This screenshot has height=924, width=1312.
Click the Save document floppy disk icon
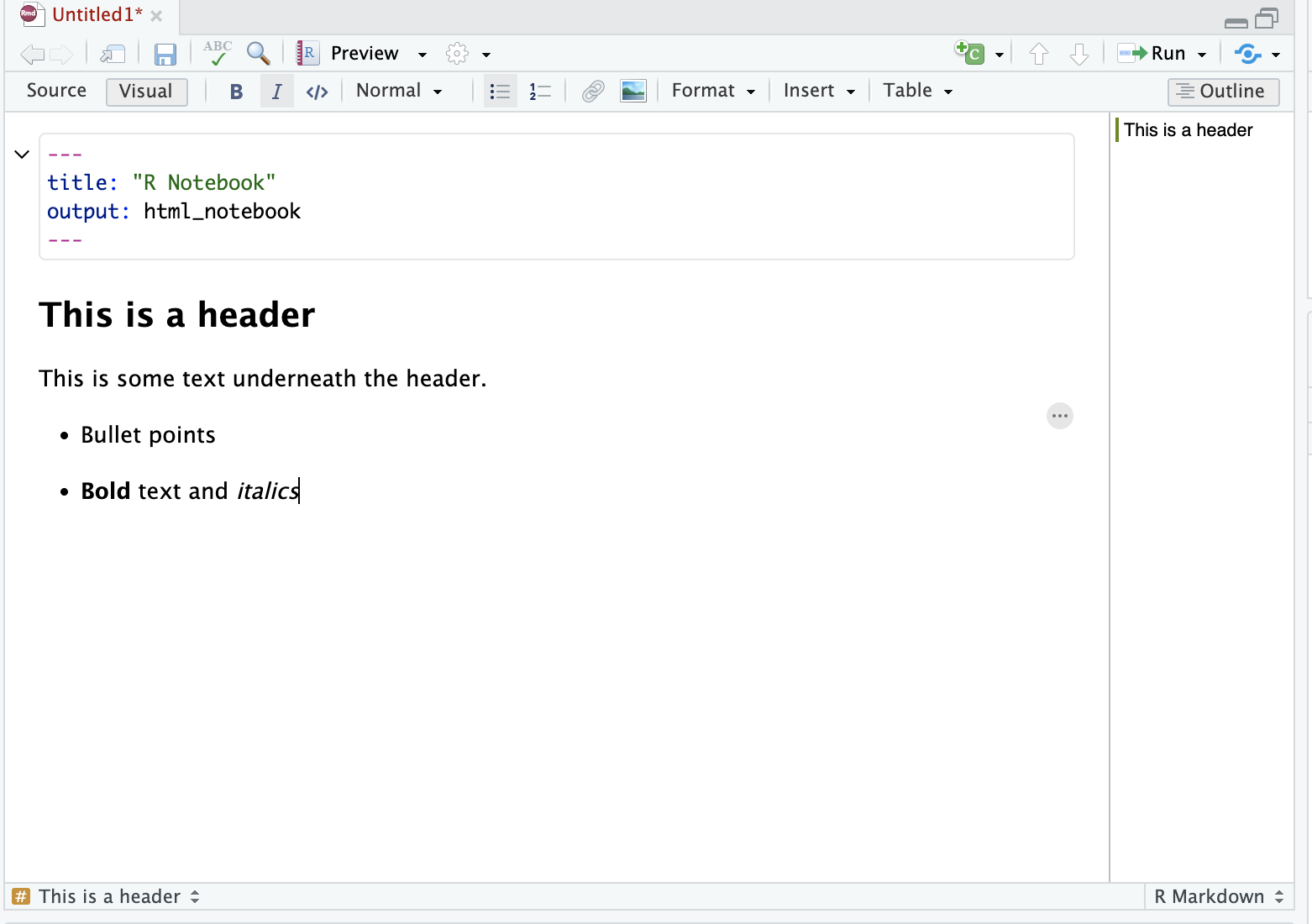click(165, 55)
